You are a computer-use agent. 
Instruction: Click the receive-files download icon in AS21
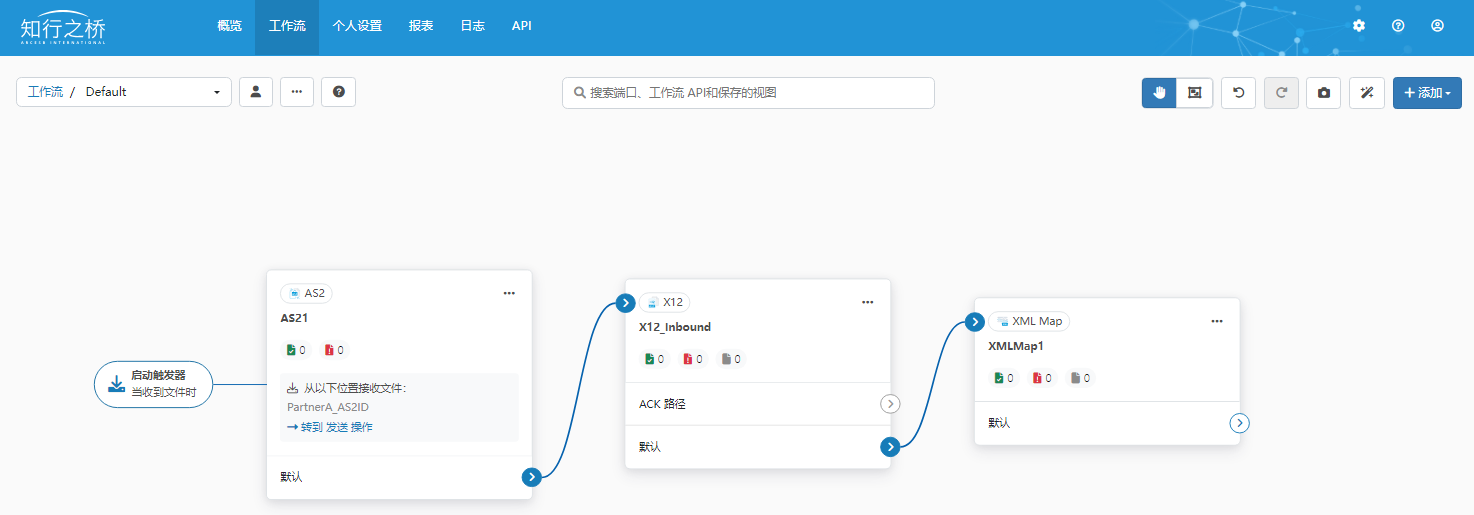(x=293, y=388)
